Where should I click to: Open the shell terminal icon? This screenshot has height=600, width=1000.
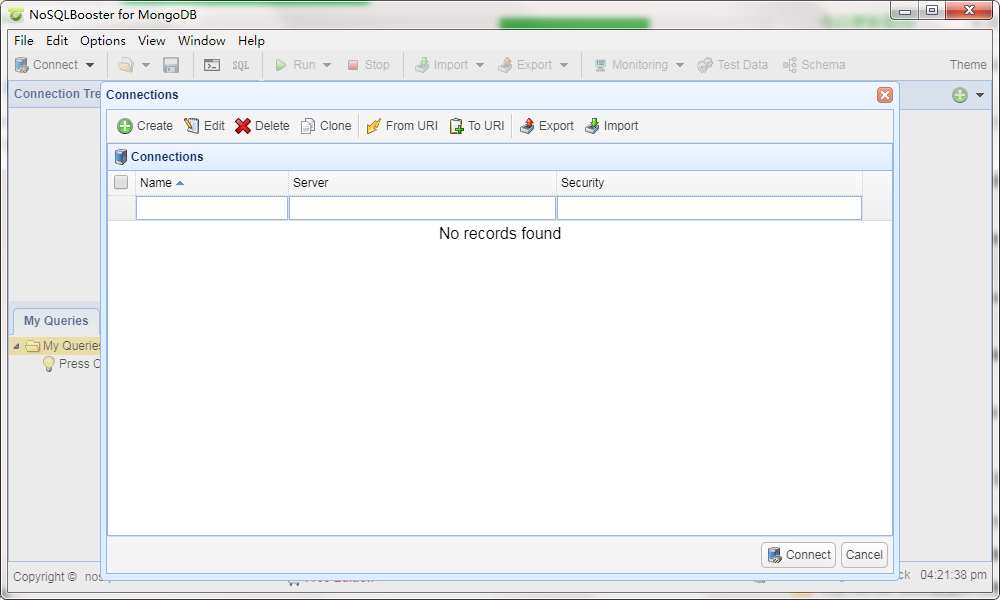click(x=212, y=64)
